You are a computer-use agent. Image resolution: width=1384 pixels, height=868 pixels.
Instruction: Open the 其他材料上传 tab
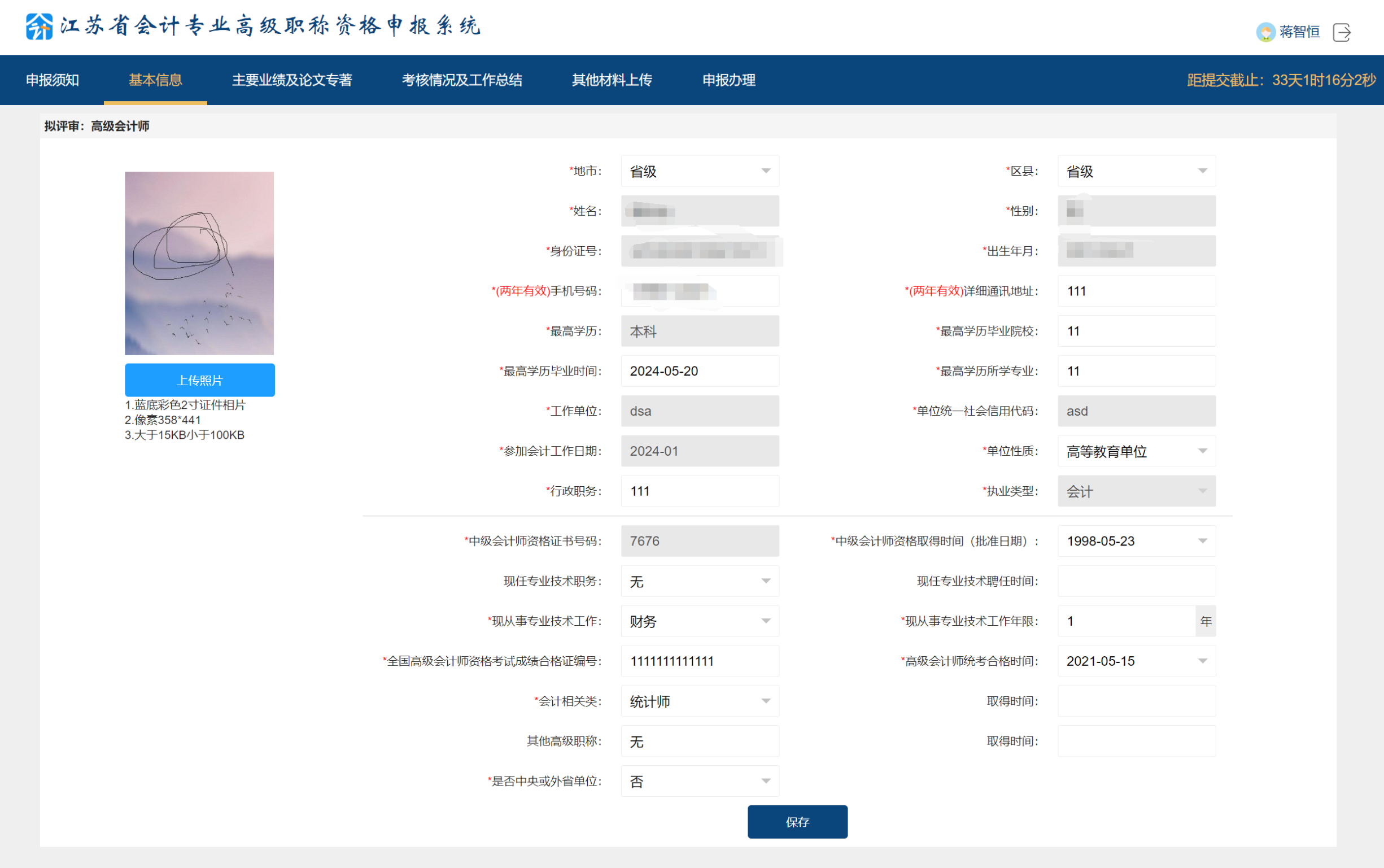[x=612, y=80]
